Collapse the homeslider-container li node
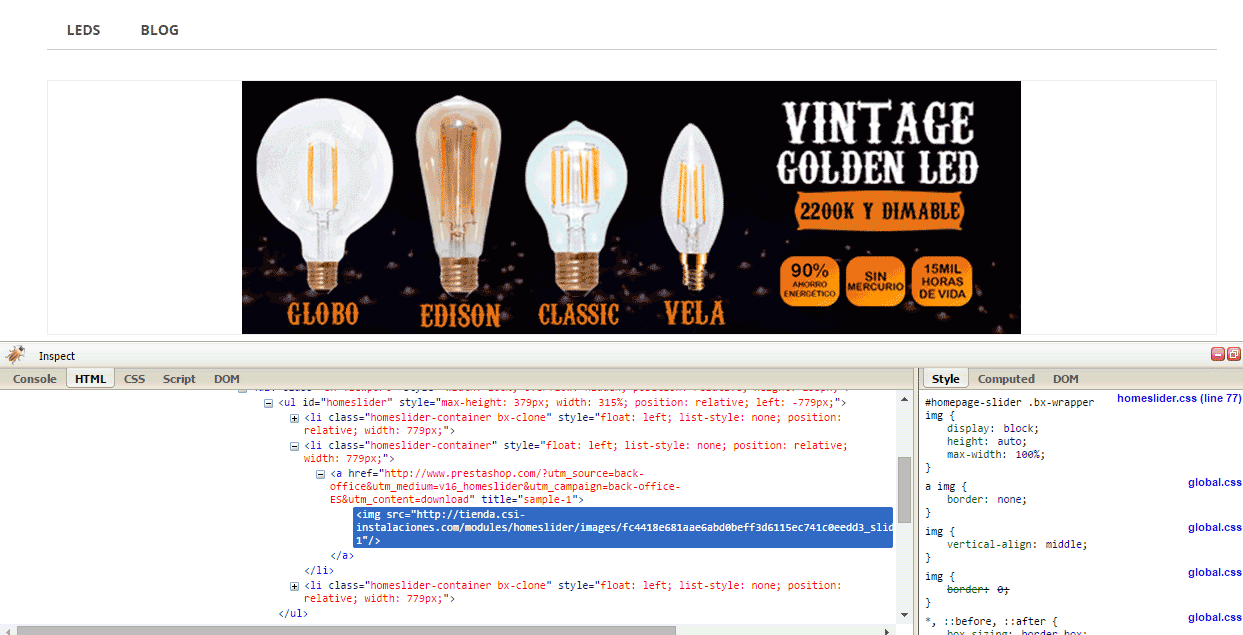Screen dimensions: 1243x635 [x=294, y=446]
